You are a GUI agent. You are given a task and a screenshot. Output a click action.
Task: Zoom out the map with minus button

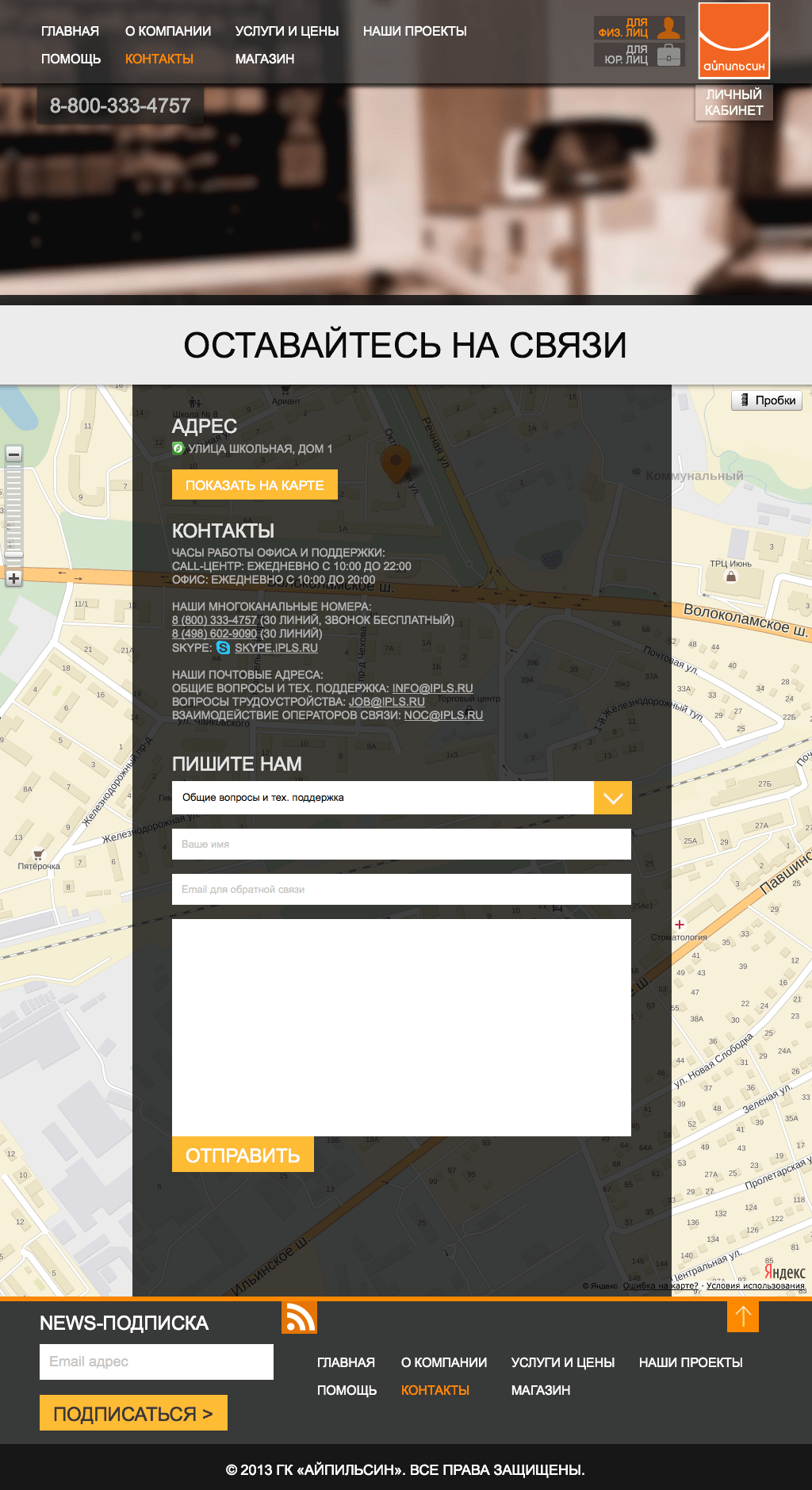13,454
